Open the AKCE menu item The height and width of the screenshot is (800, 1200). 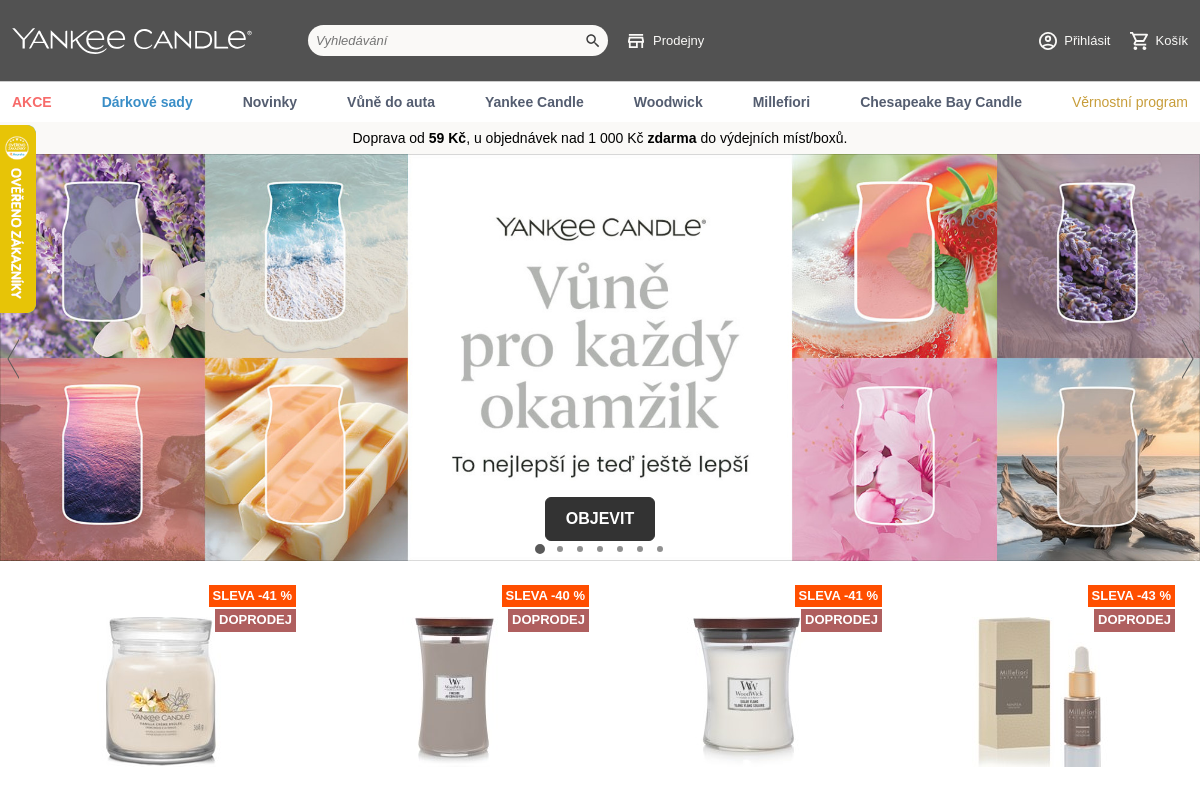(32, 102)
